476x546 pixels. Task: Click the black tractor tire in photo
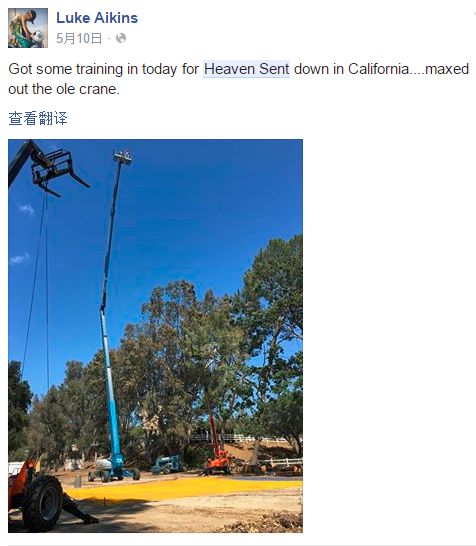coord(42,503)
